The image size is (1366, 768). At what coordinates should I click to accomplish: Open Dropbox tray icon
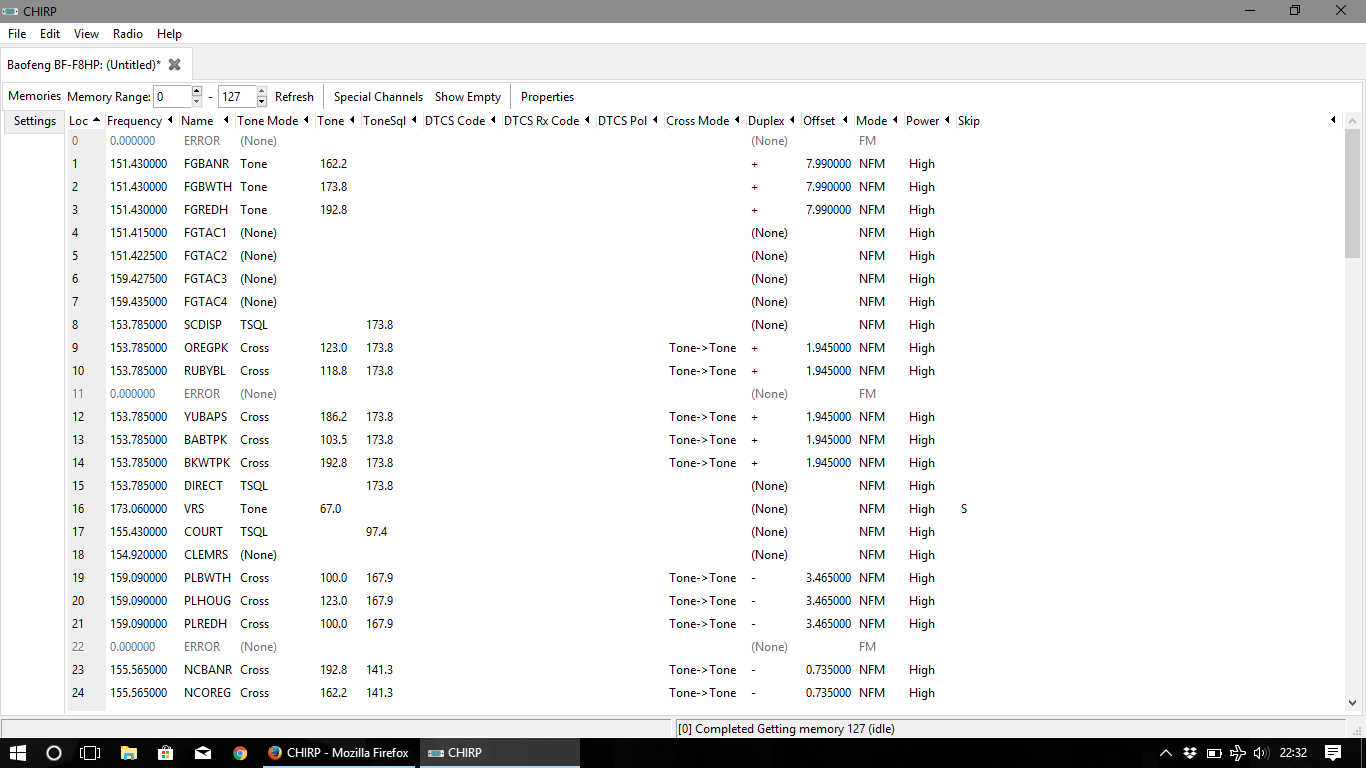[1189, 752]
